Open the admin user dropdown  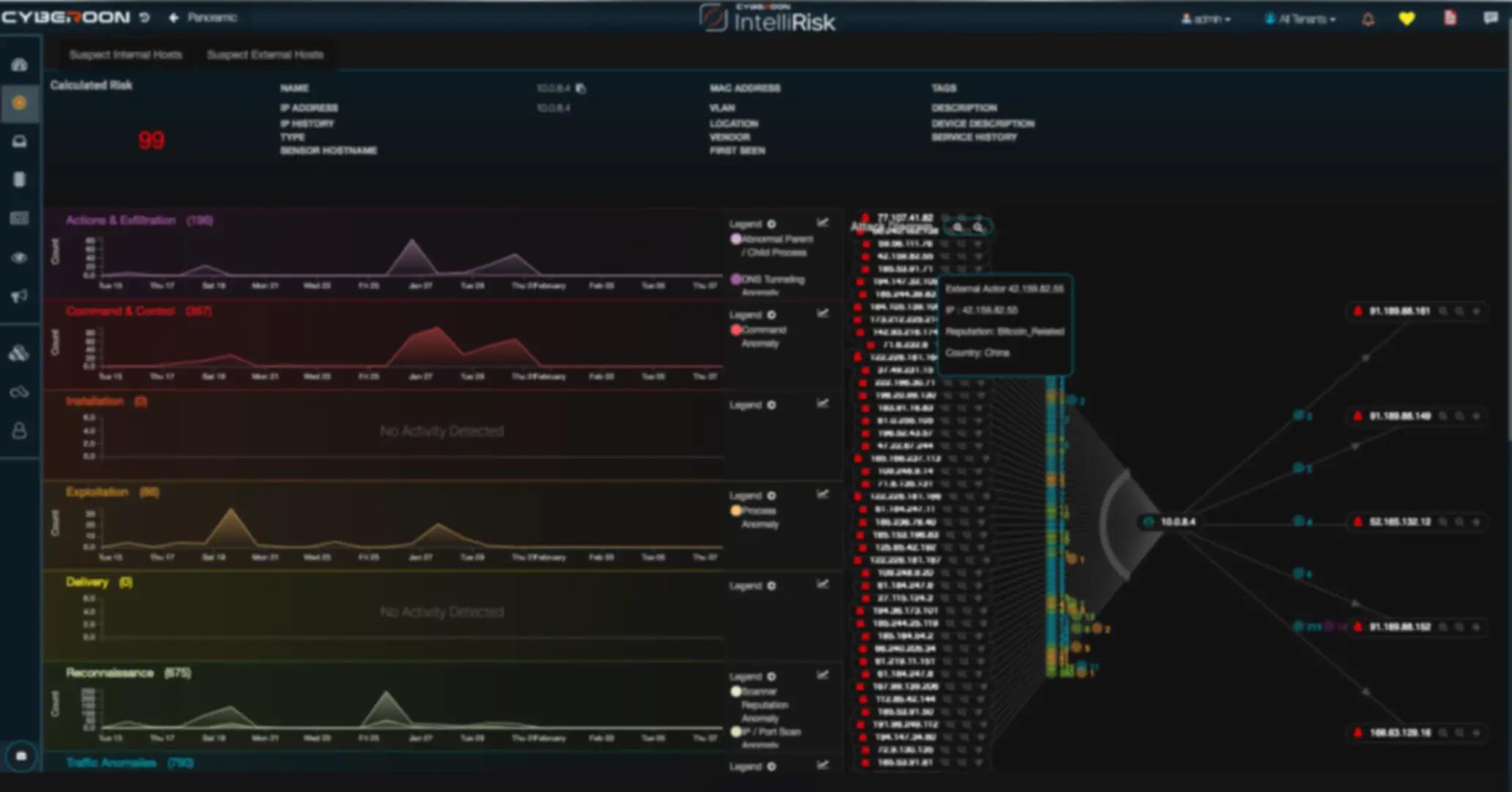click(x=1205, y=19)
